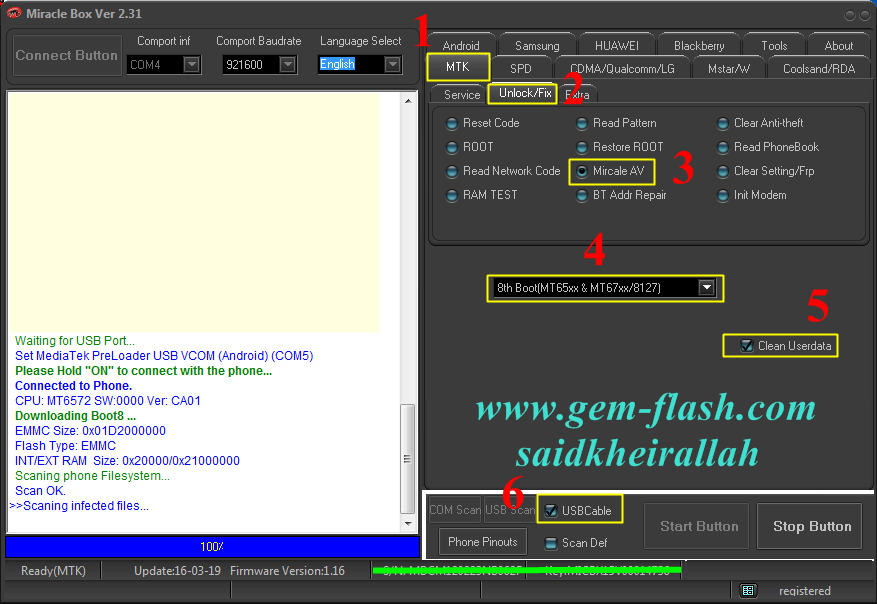Click the 'Scan OK.' log line
Screen dimensions: 877x604
(40, 491)
